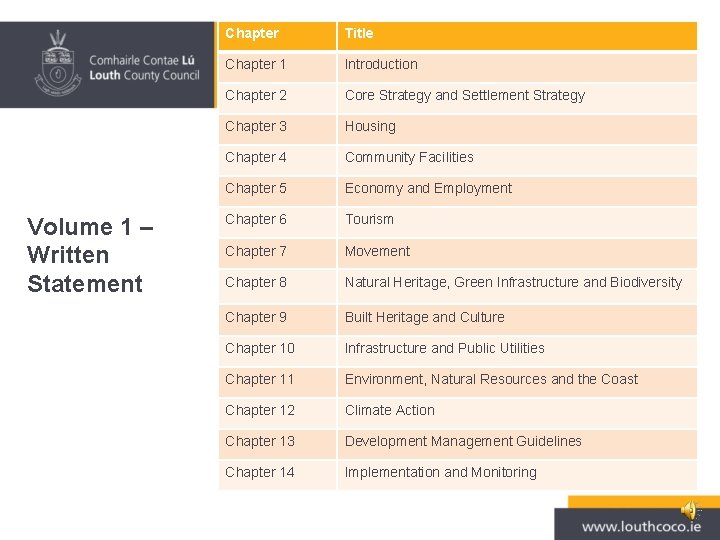
Task: Click the Louth County Council crest logo
Action: (x=60, y=62)
